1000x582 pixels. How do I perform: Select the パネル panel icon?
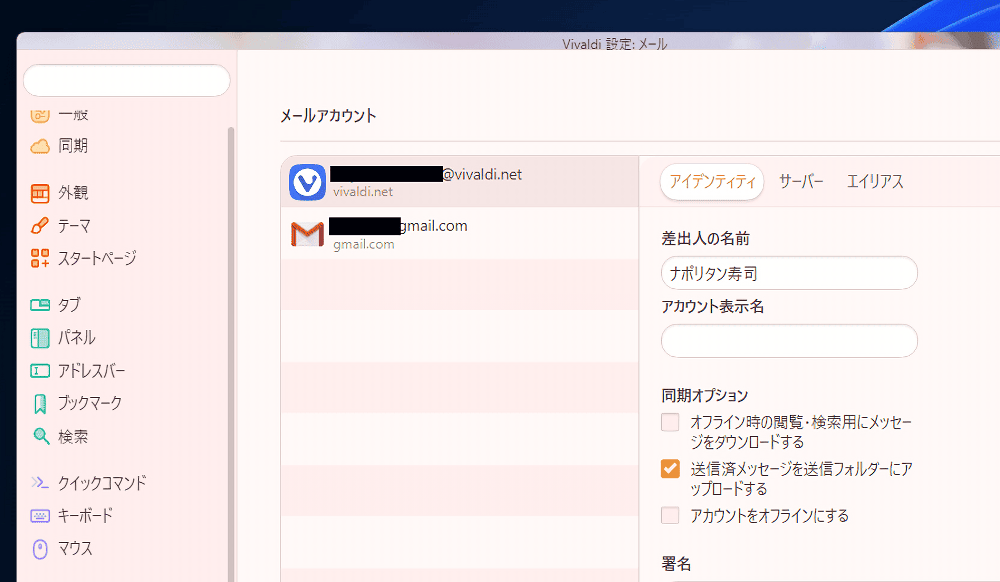[40, 338]
